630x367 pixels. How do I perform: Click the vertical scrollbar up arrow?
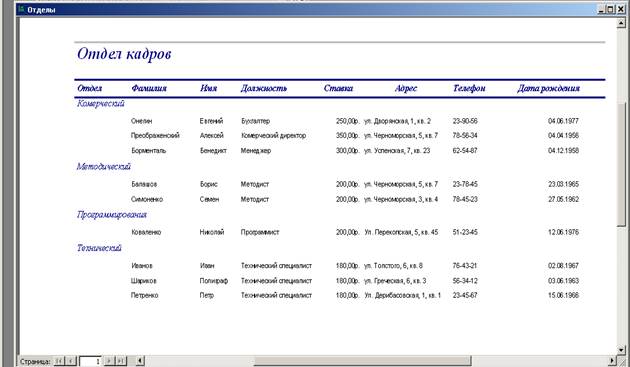click(x=621, y=23)
